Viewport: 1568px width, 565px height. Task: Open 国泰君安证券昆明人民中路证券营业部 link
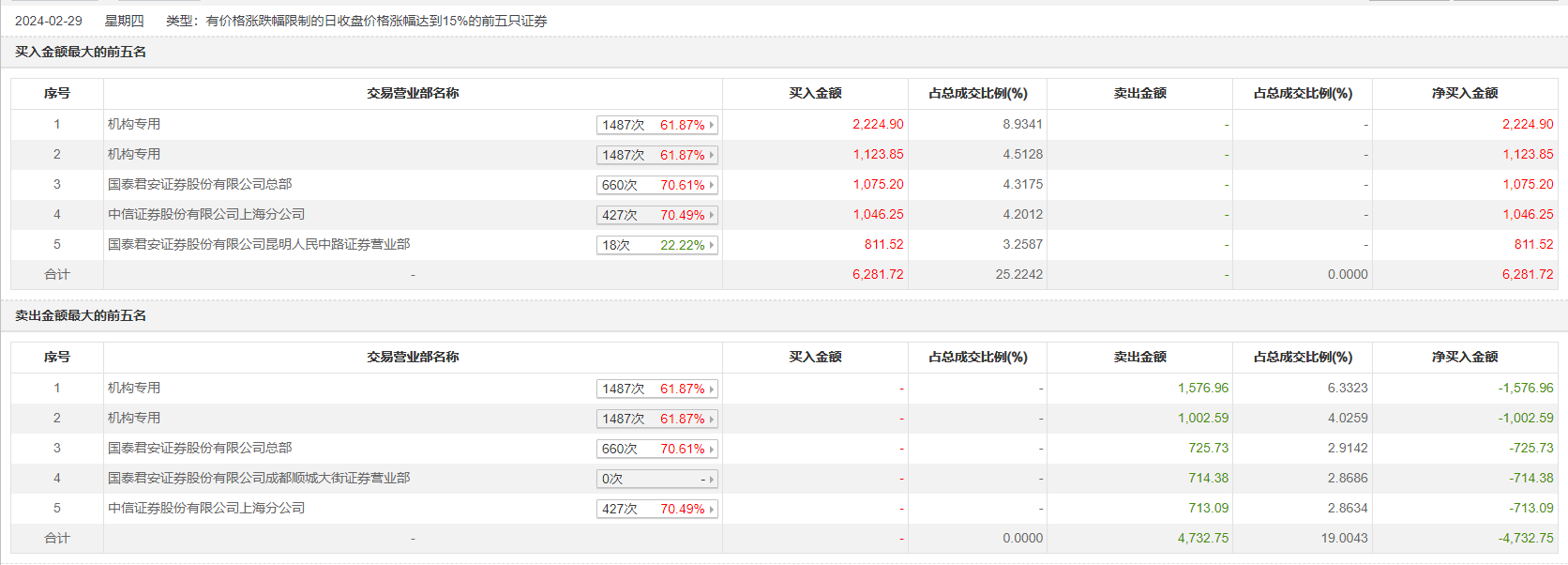click(x=259, y=245)
